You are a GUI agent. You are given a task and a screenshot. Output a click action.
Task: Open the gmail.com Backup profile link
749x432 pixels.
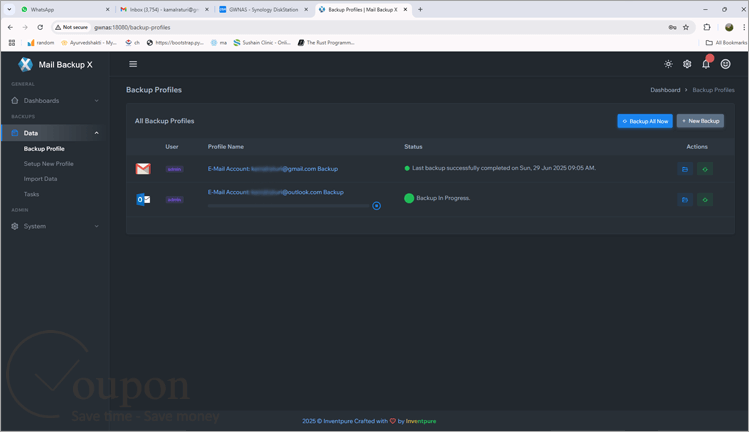(x=273, y=169)
